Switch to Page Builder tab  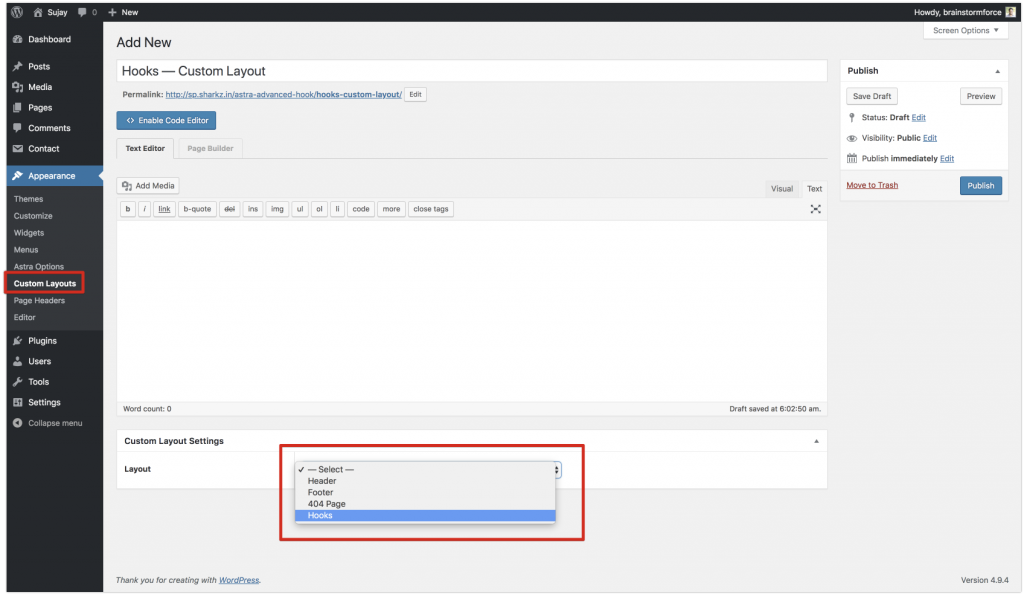click(210, 149)
